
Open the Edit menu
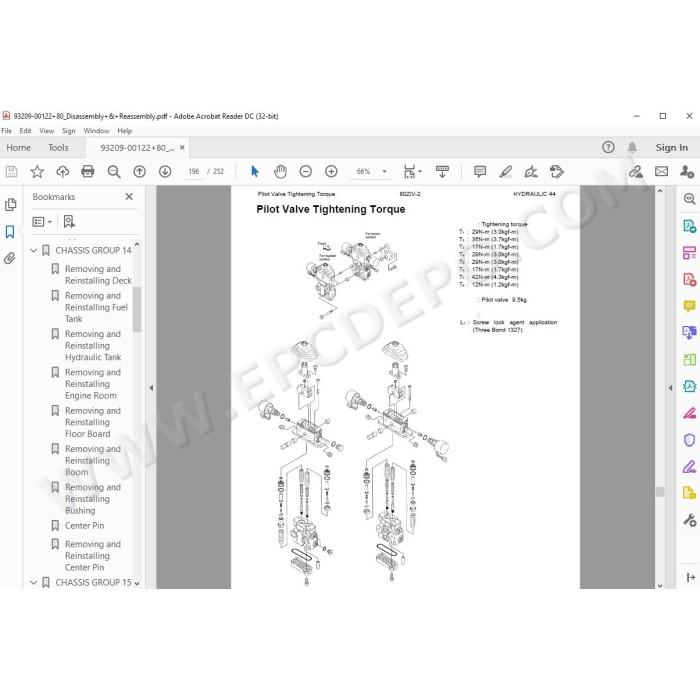(x=25, y=131)
